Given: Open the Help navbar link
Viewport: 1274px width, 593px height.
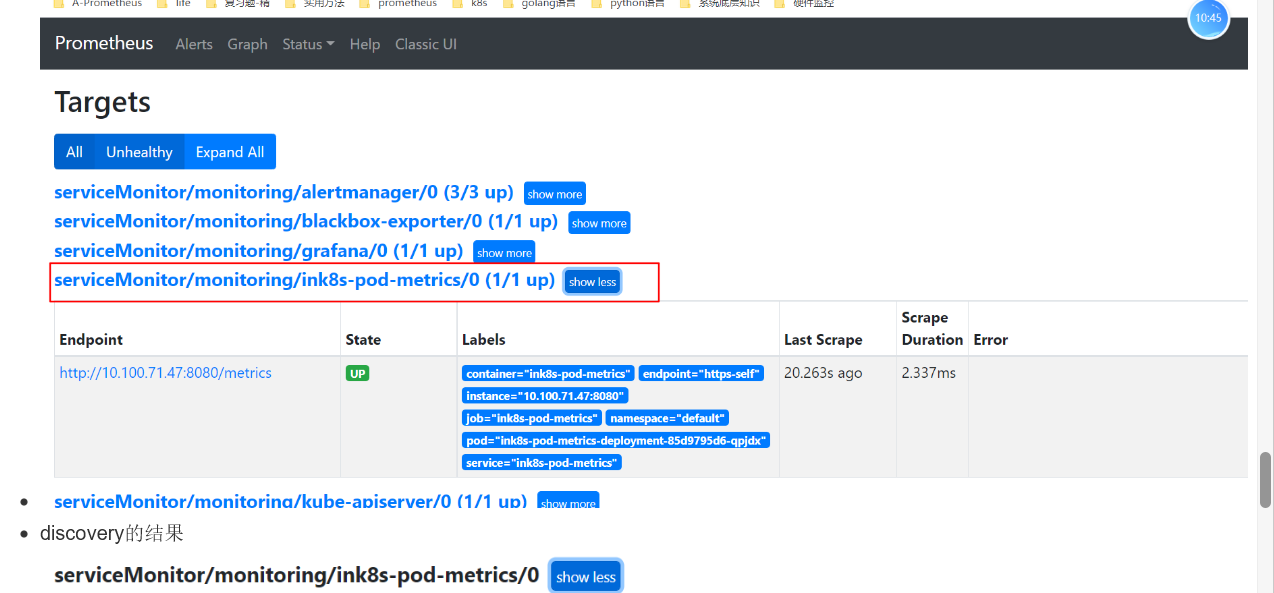Looking at the screenshot, I should point(365,44).
